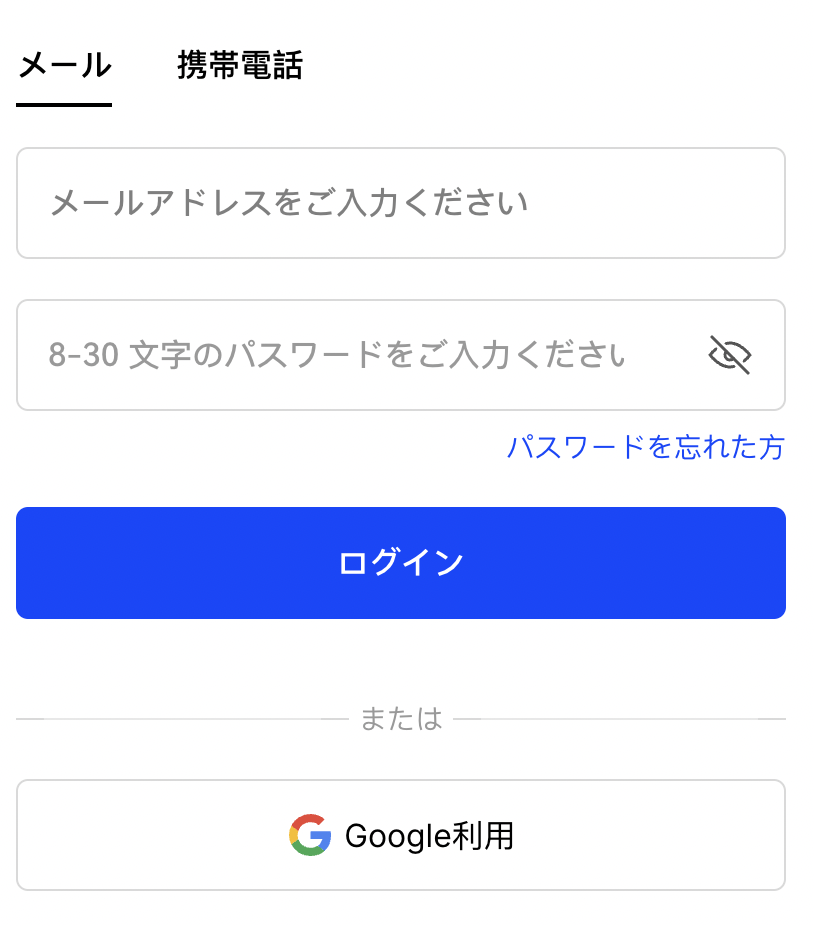
Task: Choose the Google利用 text label
Action: click(429, 836)
